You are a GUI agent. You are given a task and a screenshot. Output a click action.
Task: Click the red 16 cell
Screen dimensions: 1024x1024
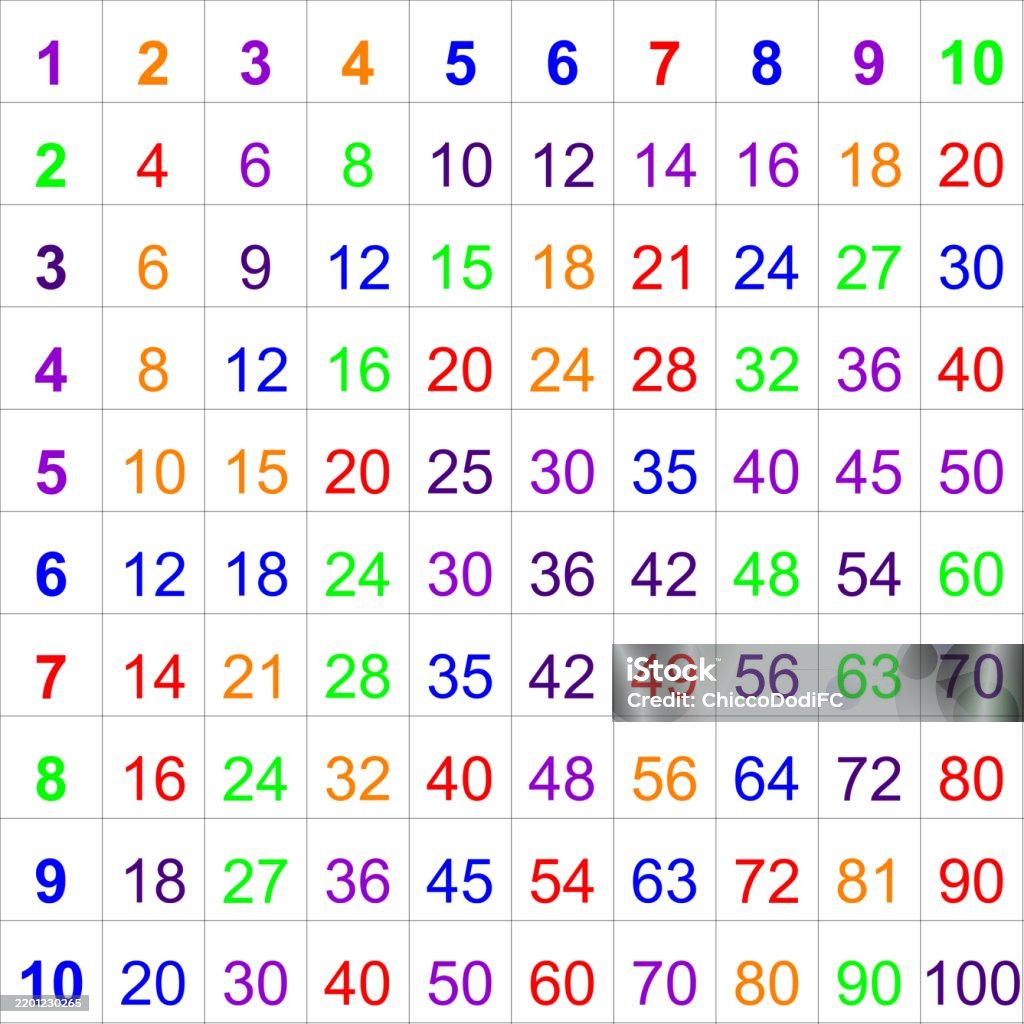154,778
